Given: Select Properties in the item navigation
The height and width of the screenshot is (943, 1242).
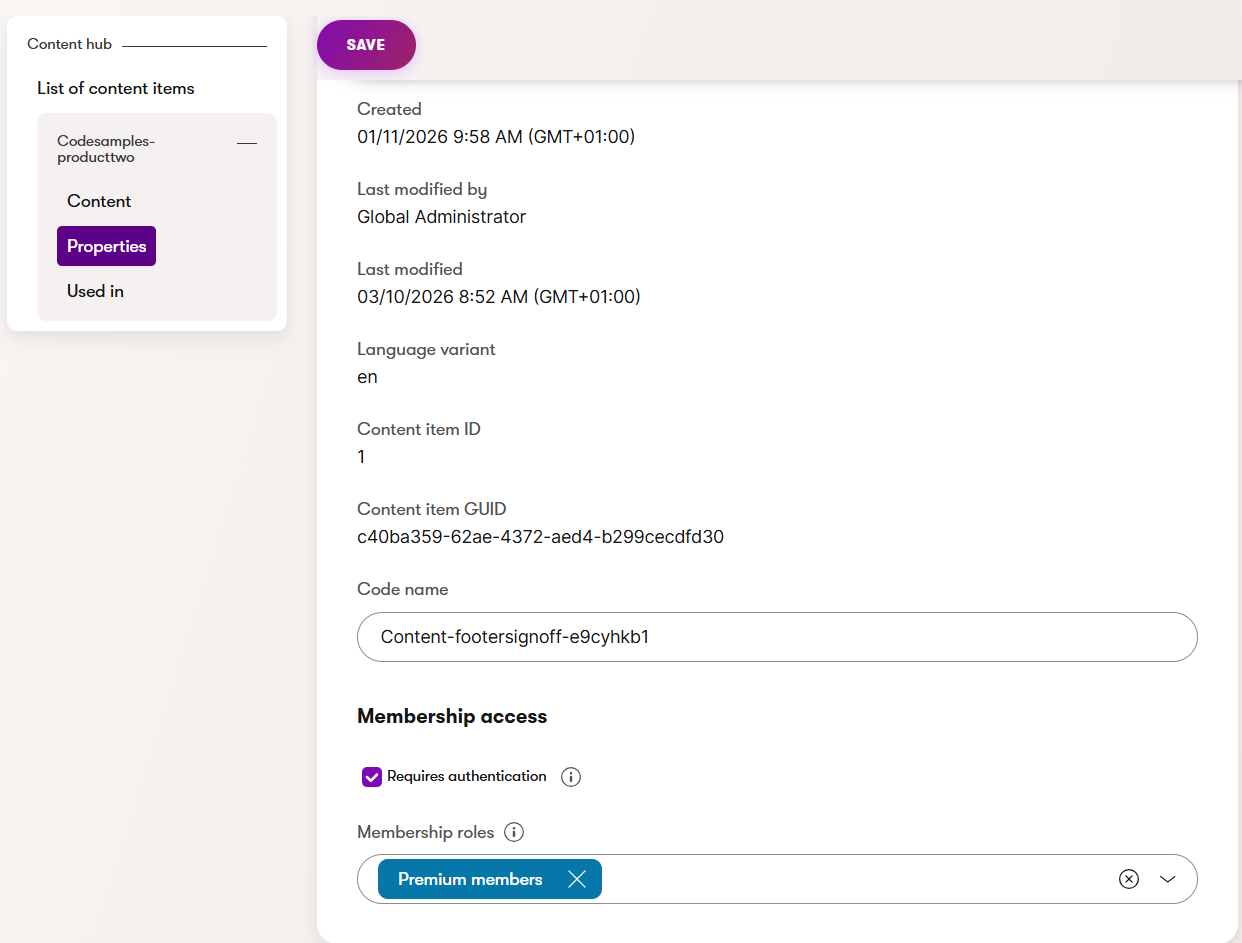Looking at the screenshot, I should 106,245.
